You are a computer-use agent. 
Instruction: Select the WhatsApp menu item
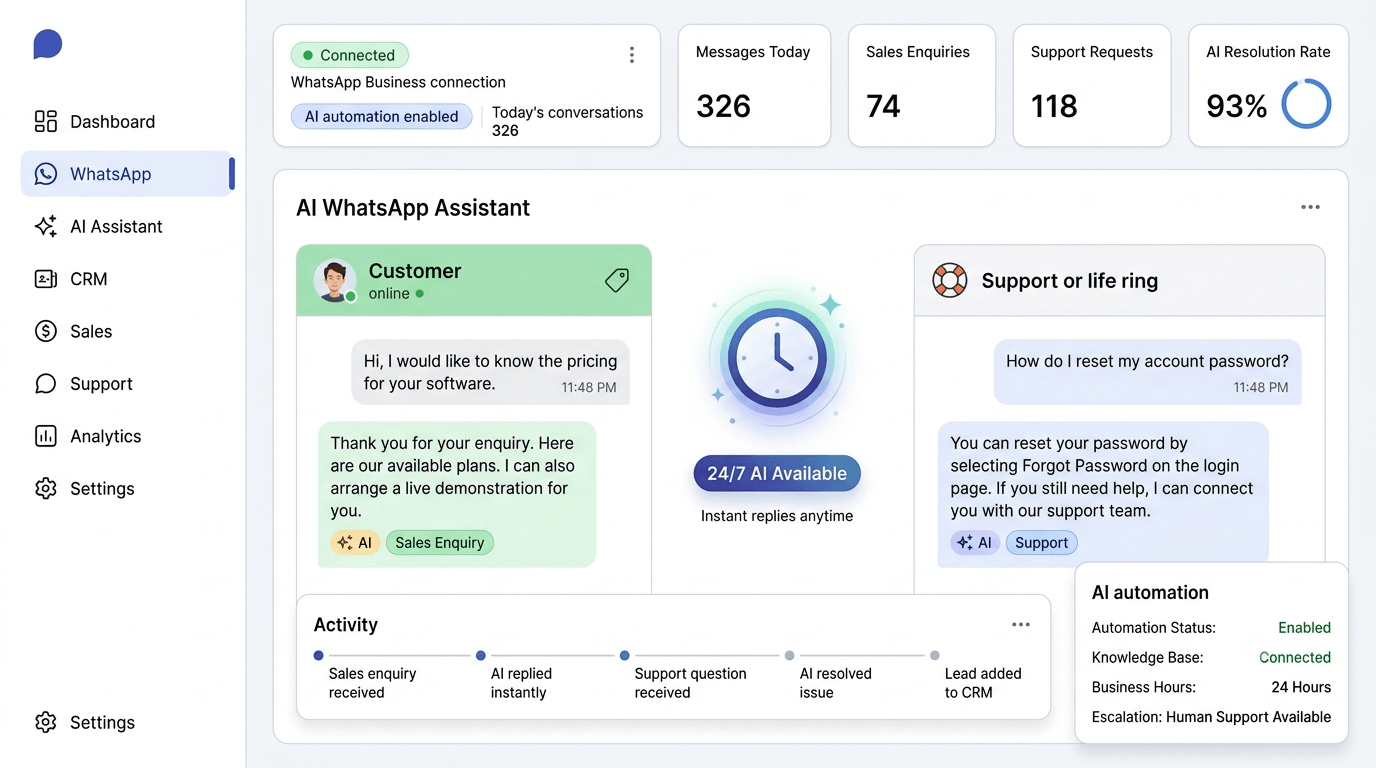[127, 174]
